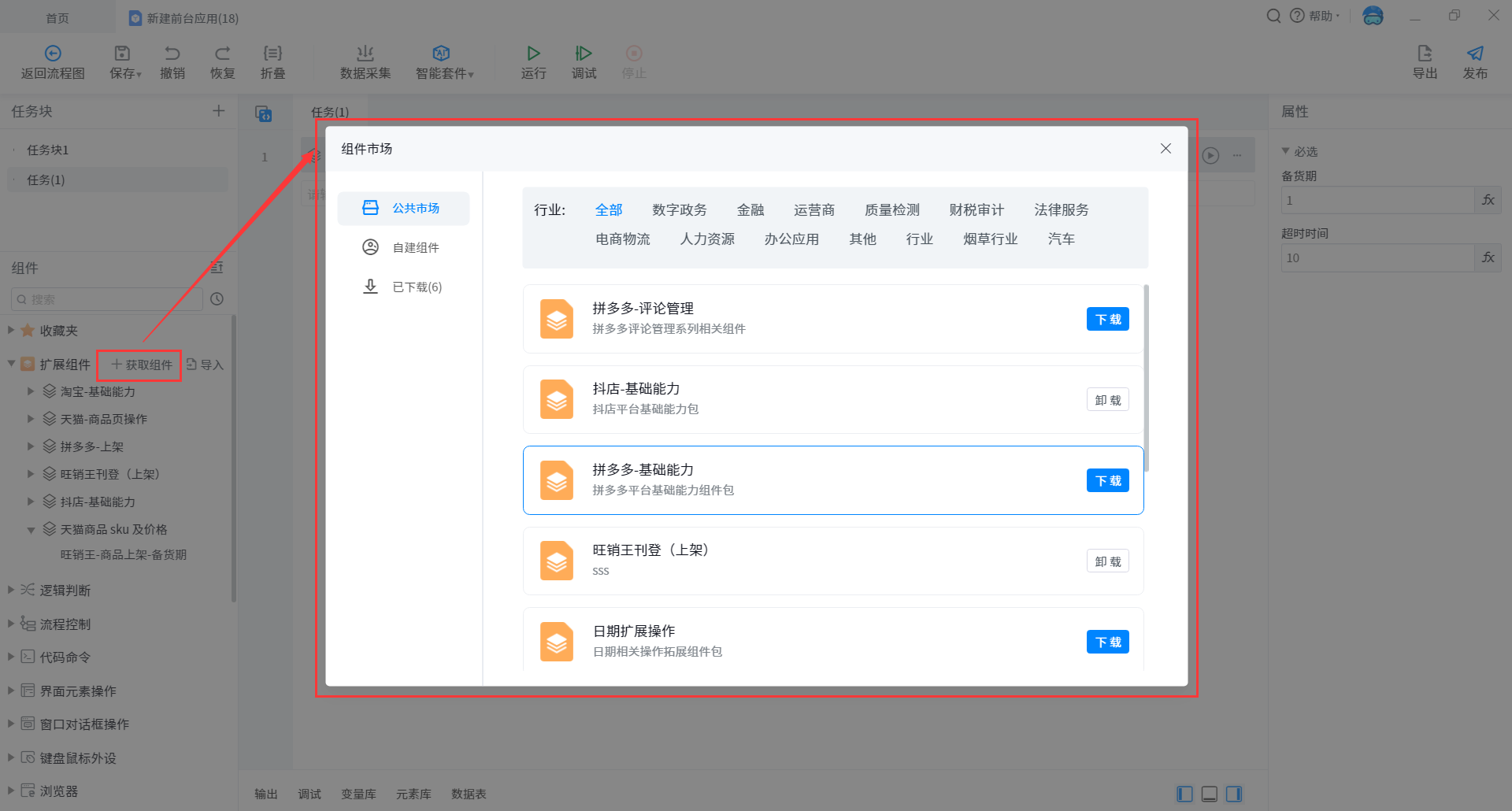Collapse the 天猫商品 sku 及价格 node
The width and height of the screenshot is (1512, 811).
coord(31,530)
